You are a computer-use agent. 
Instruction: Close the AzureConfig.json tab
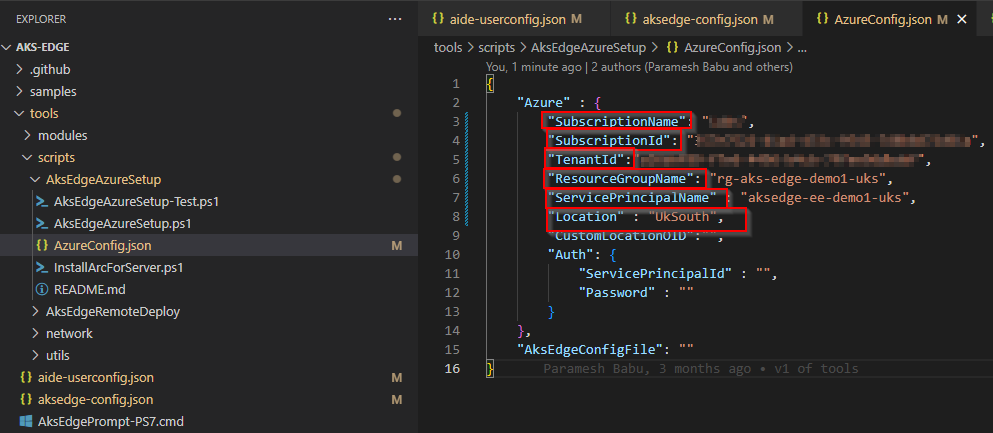[x=962, y=20]
